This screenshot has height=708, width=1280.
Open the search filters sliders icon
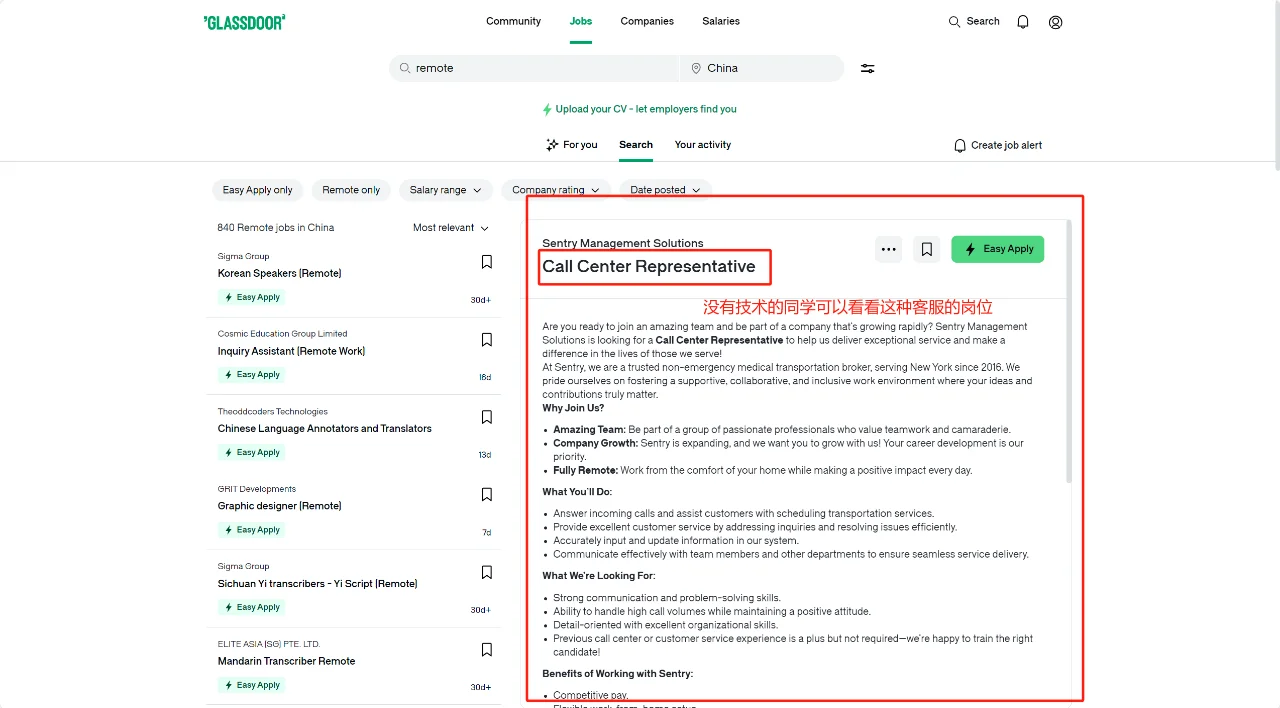click(x=868, y=69)
